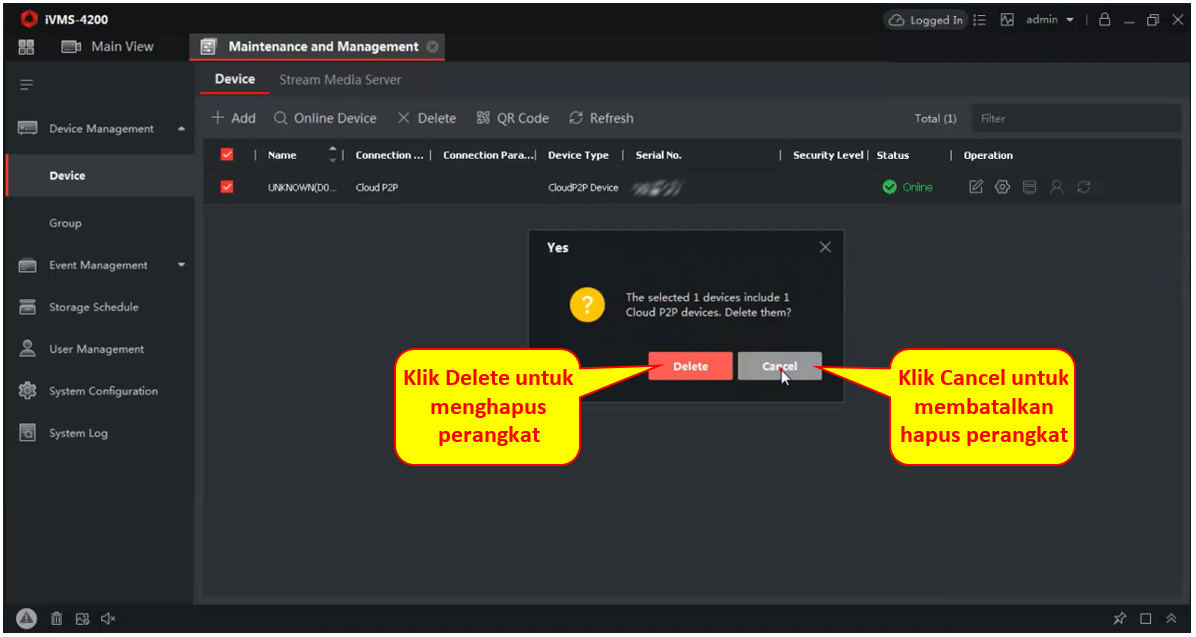Image resolution: width=1196 pixels, height=637 pixels.
Task: Open the alarm warning icon in status bar
Action: coord(27,618)
